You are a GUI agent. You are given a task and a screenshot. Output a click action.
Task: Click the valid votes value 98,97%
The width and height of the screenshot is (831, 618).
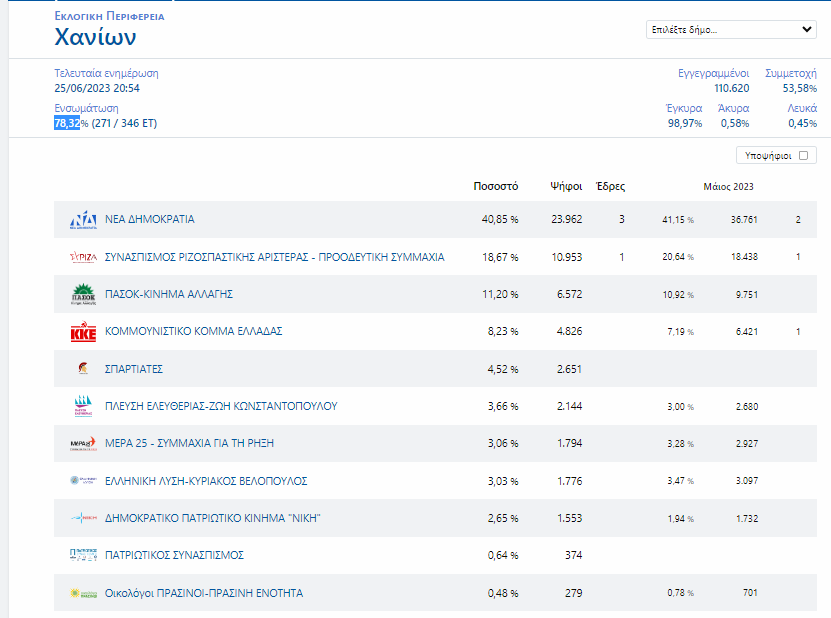[685, 123]
